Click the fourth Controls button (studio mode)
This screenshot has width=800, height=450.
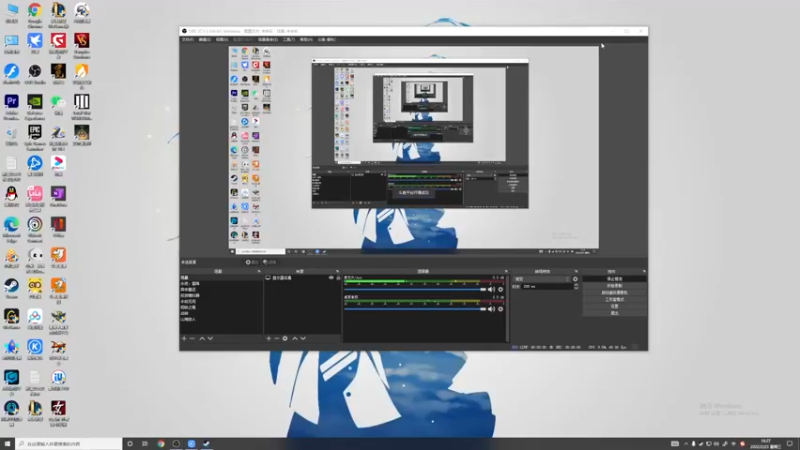(x=614, y=299)
